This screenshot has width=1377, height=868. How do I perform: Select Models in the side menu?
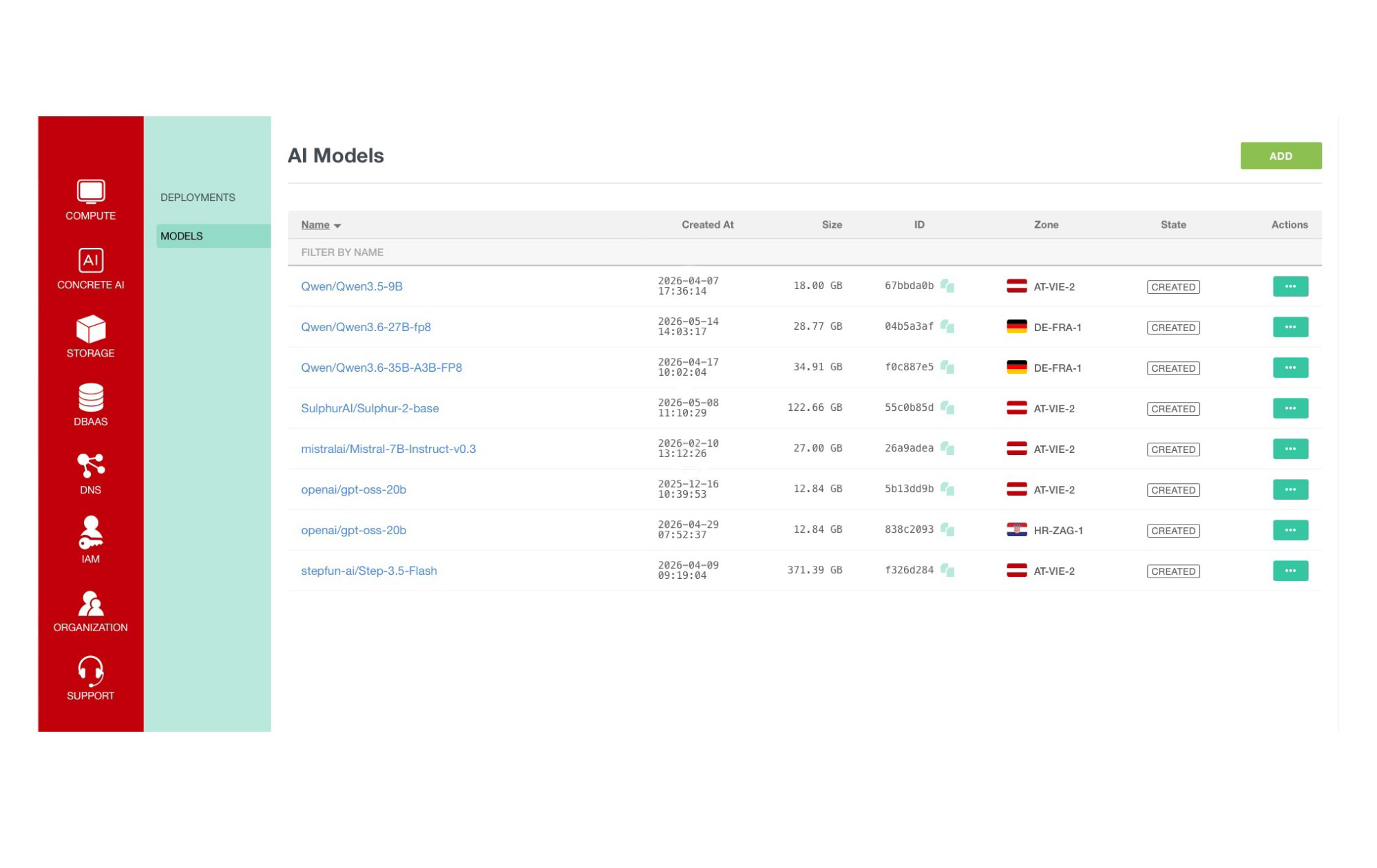point(213,236)
